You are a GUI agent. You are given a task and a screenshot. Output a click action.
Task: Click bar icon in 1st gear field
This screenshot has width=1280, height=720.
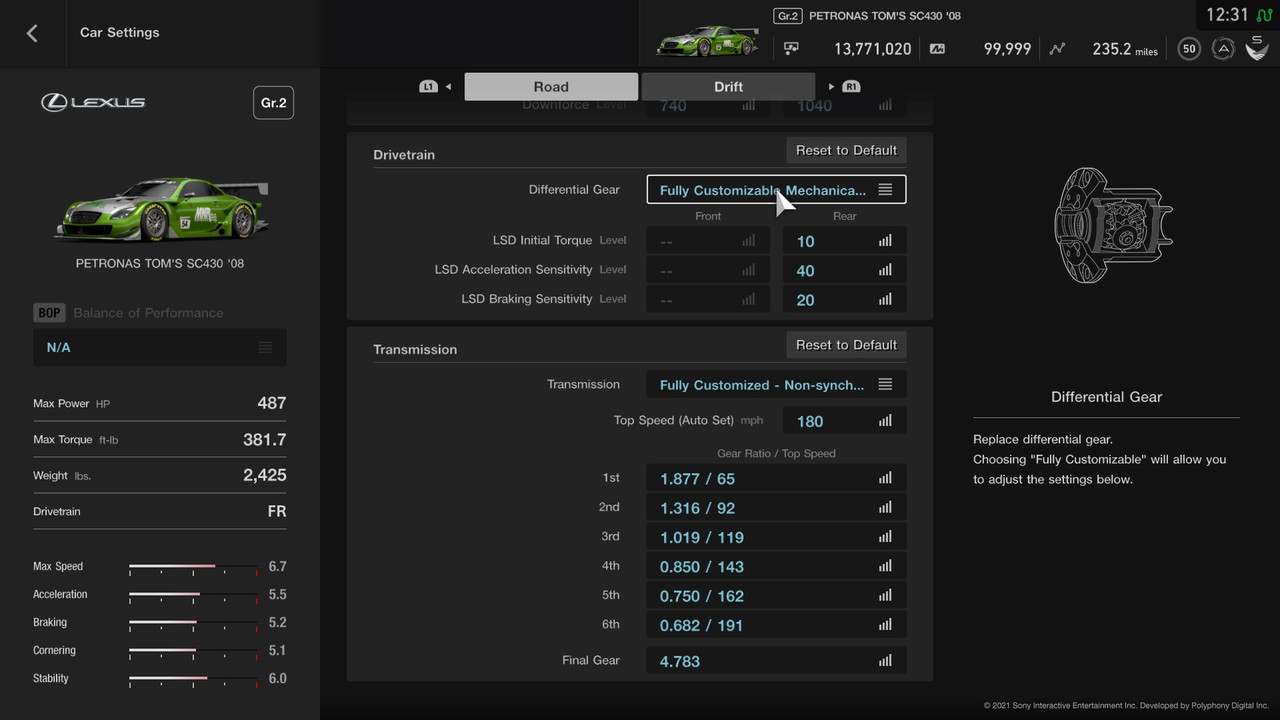(885, 479)
